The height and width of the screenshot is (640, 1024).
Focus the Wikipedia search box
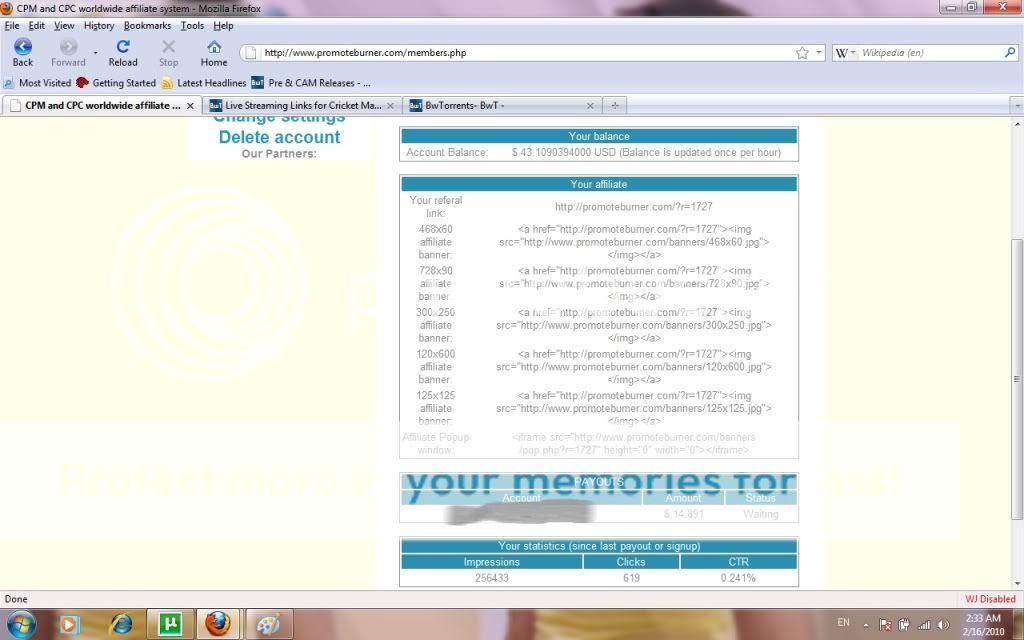coord(931,53)
